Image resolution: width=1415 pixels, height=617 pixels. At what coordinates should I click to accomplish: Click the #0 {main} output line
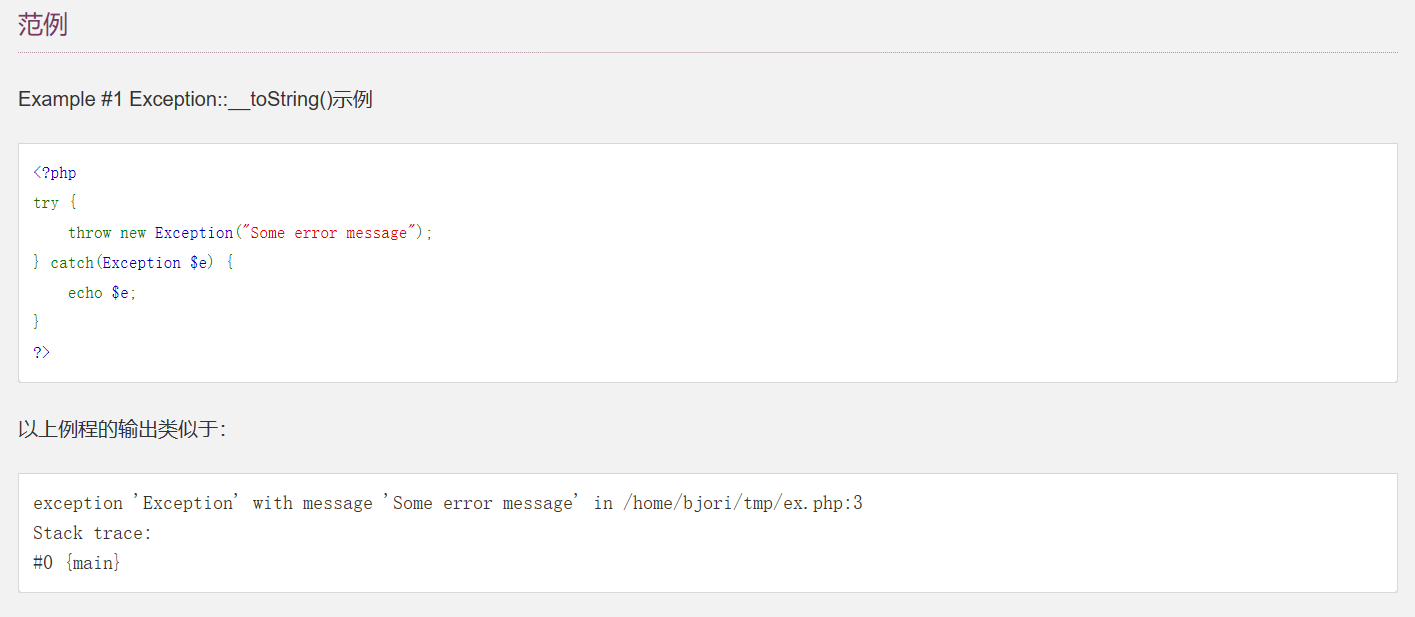pos(77,563)
